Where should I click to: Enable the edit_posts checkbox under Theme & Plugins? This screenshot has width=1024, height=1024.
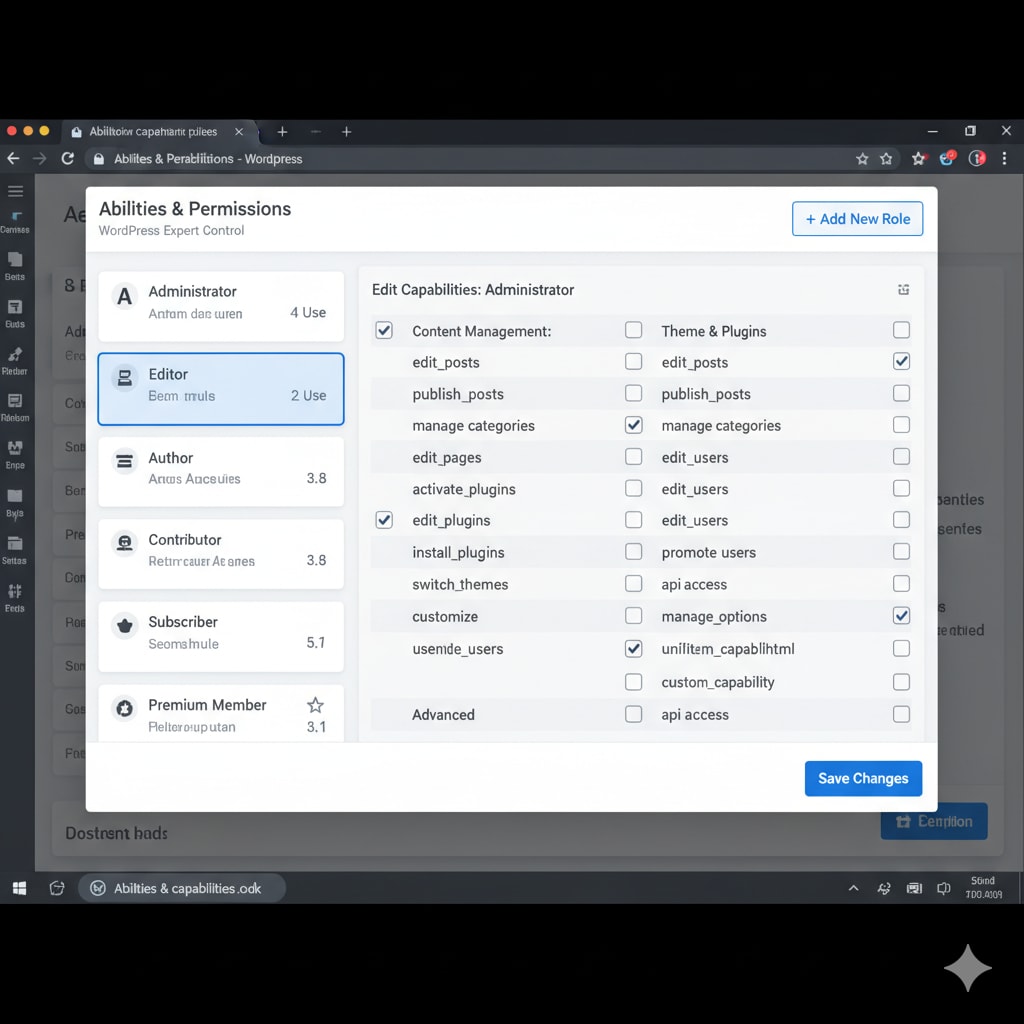coord(633,362)
